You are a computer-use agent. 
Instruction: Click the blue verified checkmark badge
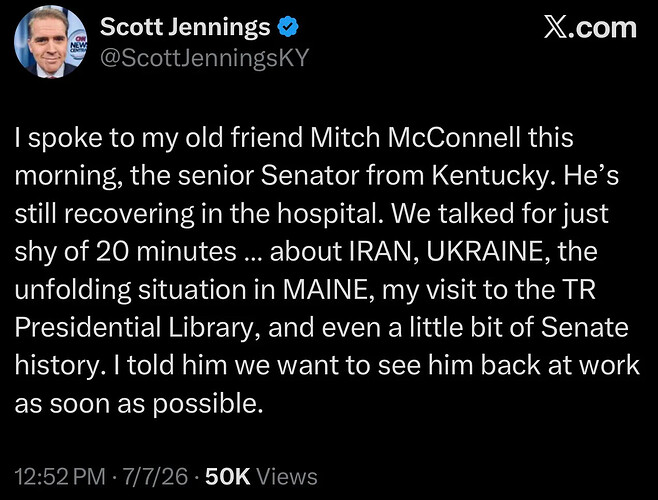click(288, 27)
